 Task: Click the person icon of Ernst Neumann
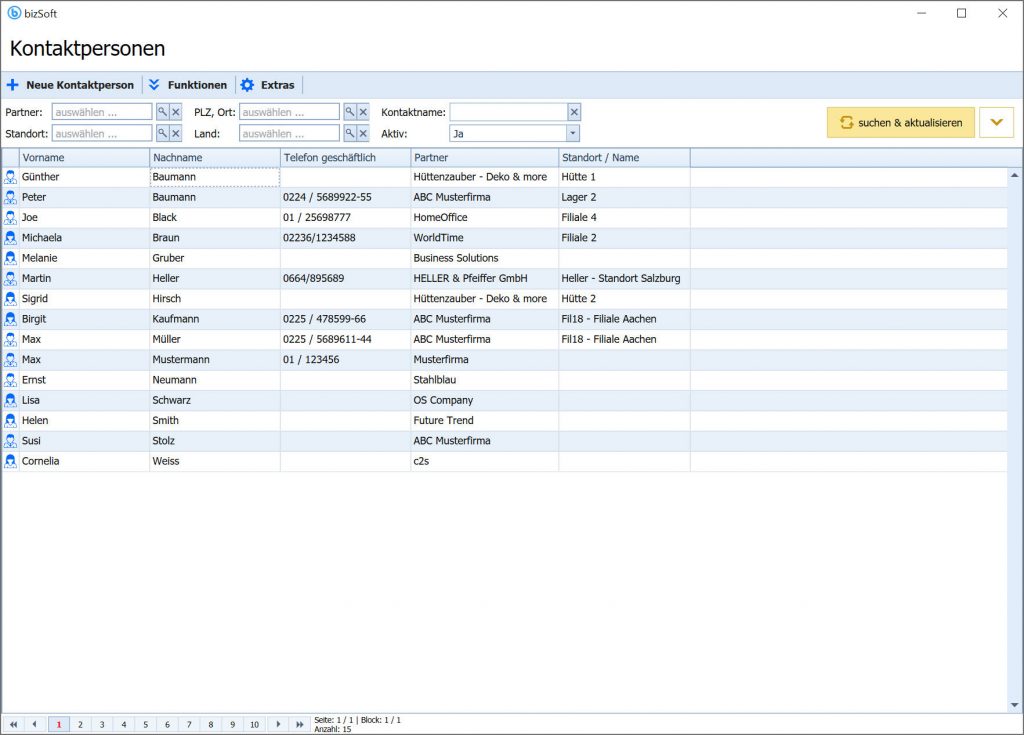(x=10, y=380)
